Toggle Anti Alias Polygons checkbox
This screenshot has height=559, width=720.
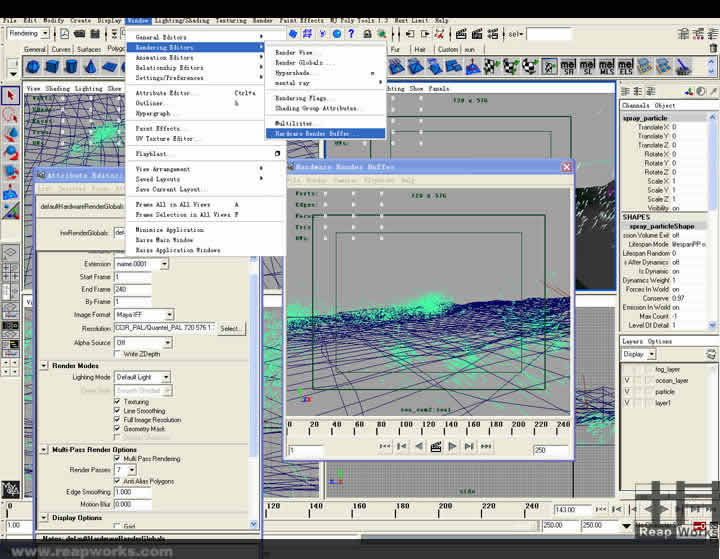[x=117, y=481]
